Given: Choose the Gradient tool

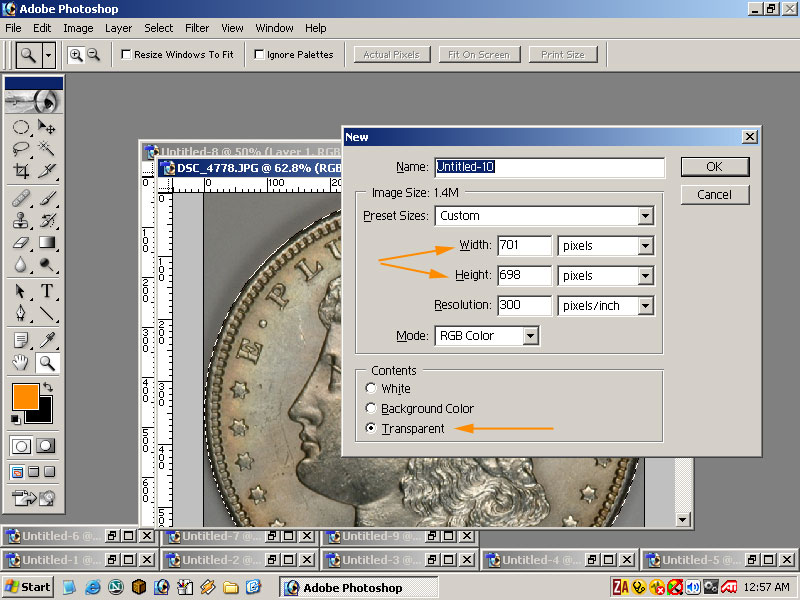Looking at the screenshot, I should 46,242.
